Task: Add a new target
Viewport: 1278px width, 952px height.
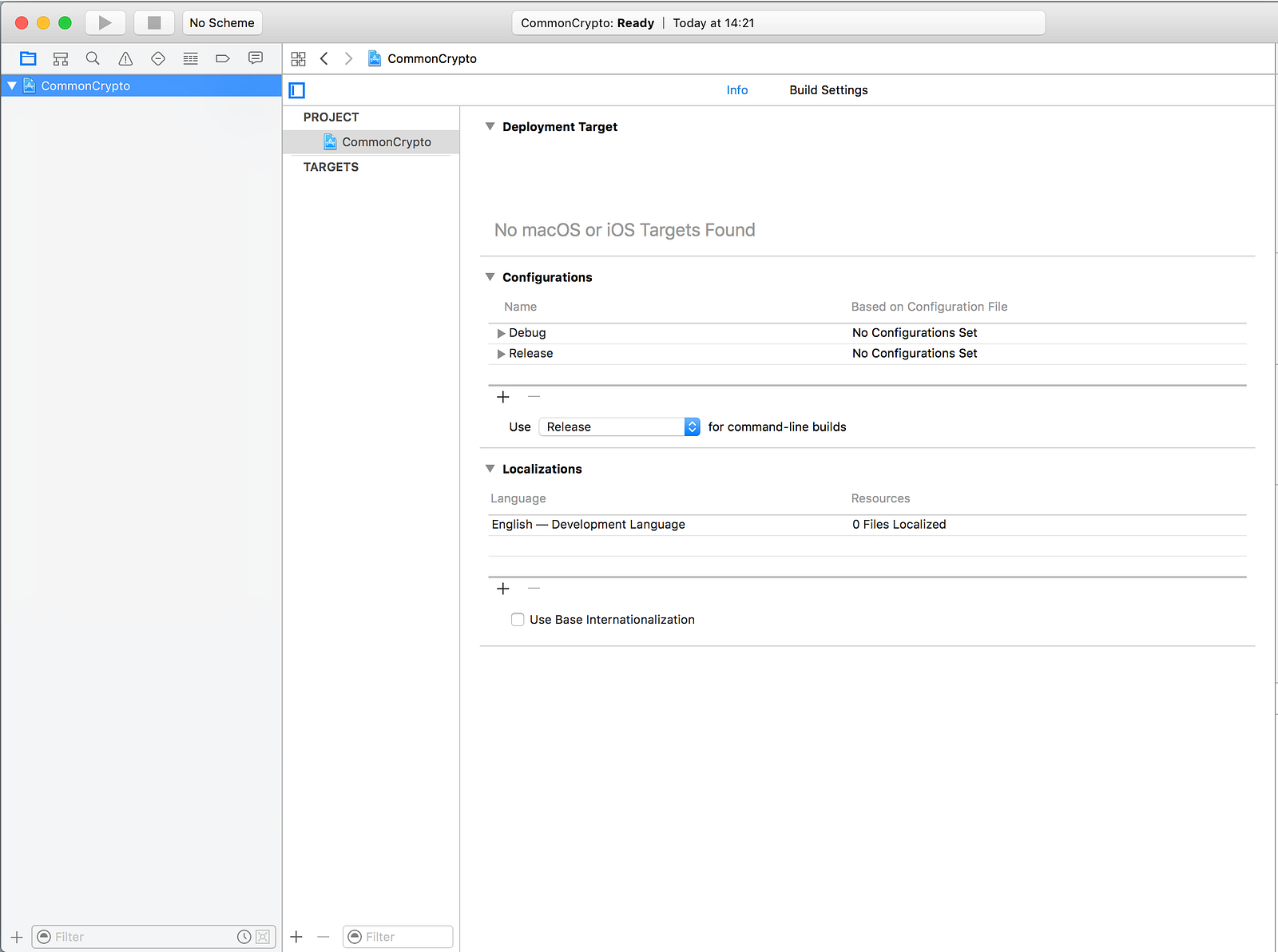Action: [296, 937]
